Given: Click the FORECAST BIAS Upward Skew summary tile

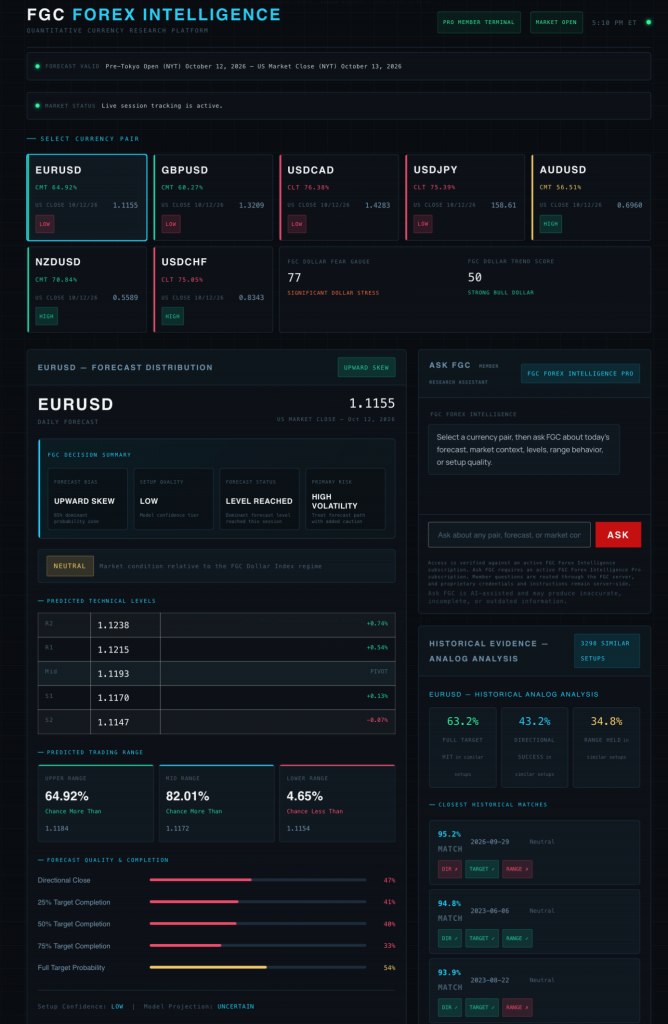Looking at the screenshot, I should [x=87, y=498].
